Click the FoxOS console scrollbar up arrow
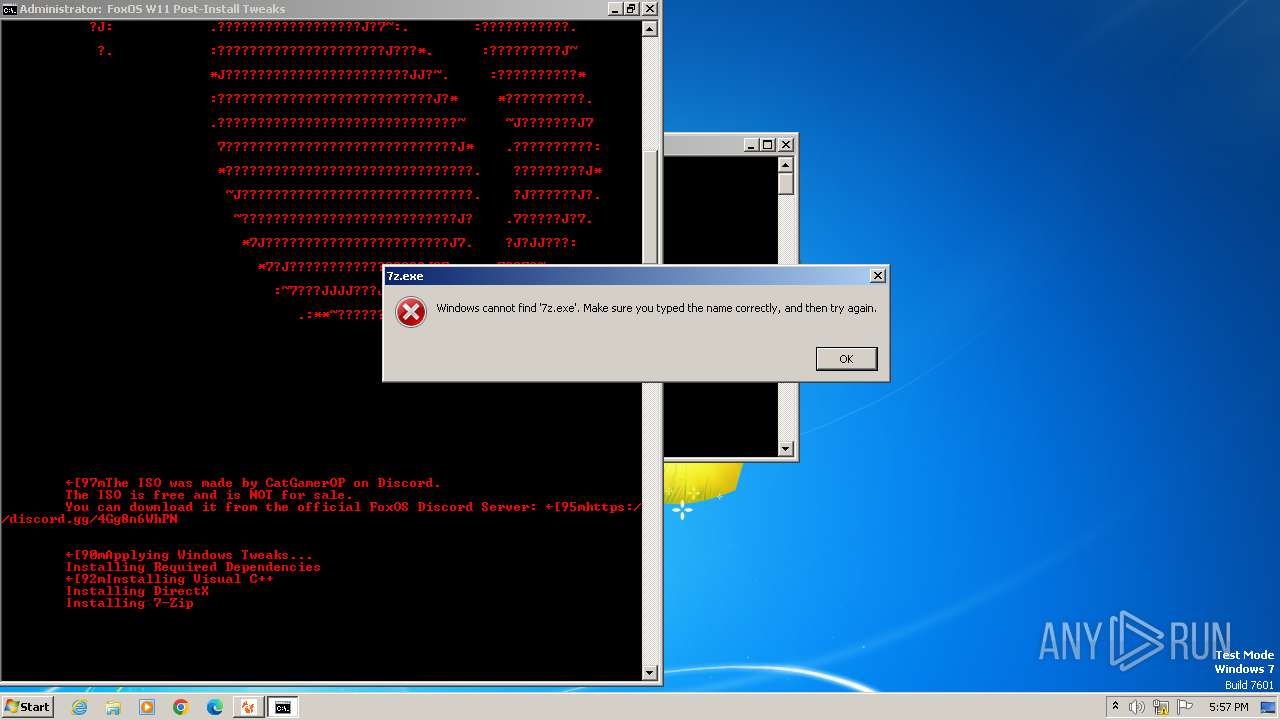The image size is (1280, 720). click(649, 29)
